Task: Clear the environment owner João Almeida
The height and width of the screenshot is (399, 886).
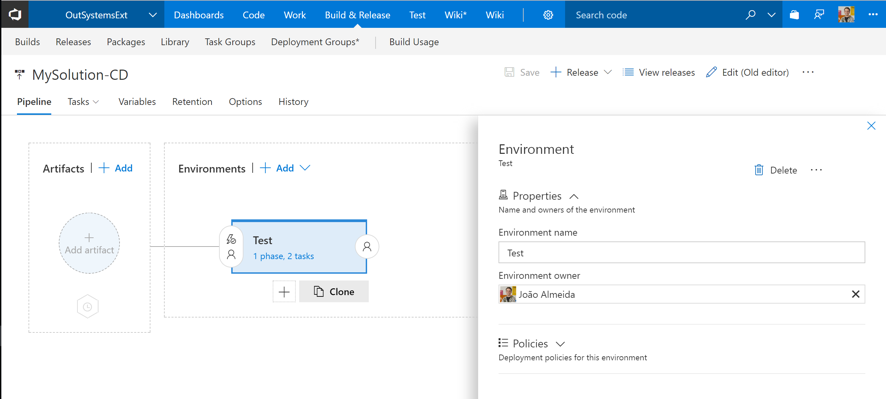Action: (x=855, y=294)
